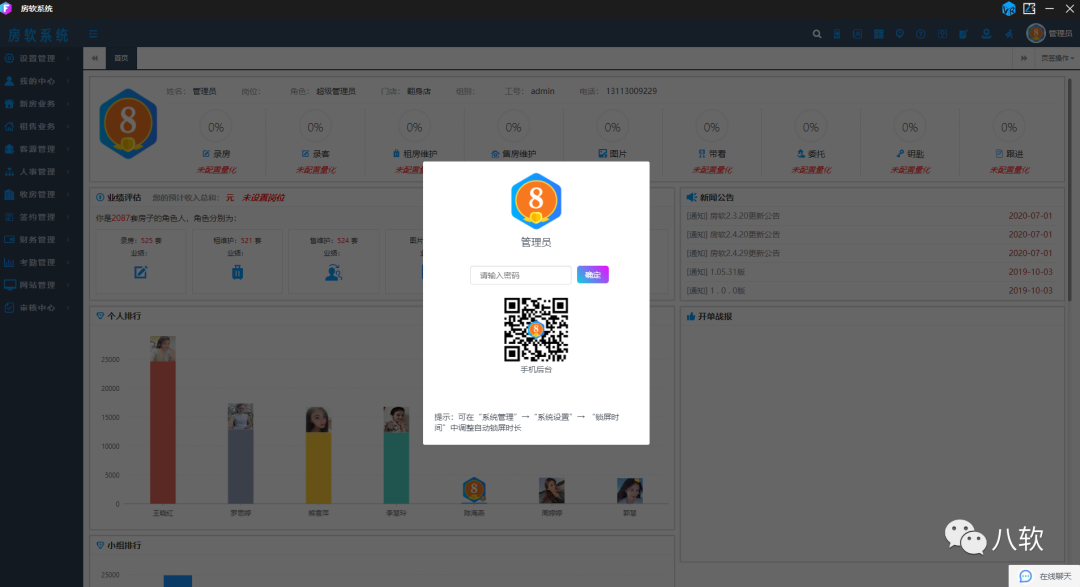Toggle the sidebar hamburger menu icon
Viewport: 1080px width, 587px height.
(x=93, y=34)
